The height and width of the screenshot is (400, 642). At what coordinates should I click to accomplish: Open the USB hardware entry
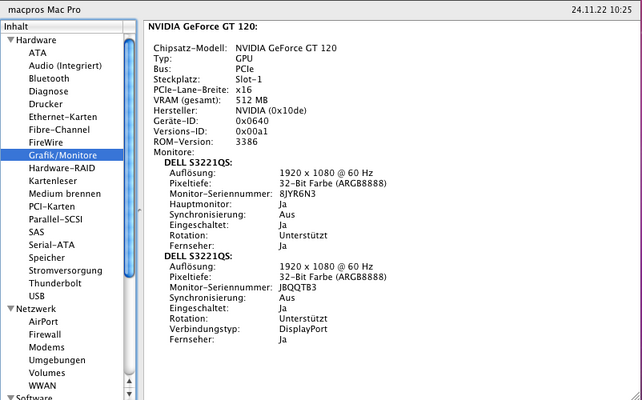36,296
